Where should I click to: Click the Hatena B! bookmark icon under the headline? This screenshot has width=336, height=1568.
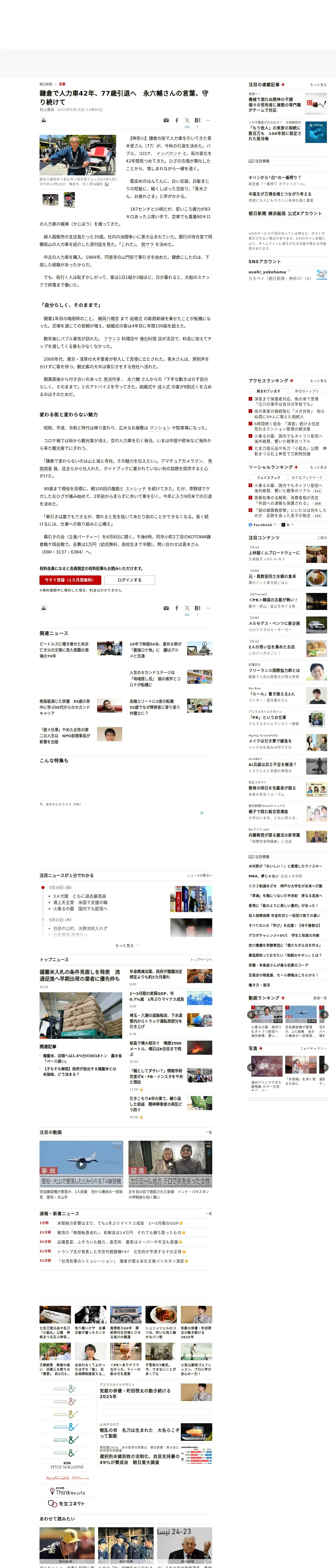(x=198, y=120)
